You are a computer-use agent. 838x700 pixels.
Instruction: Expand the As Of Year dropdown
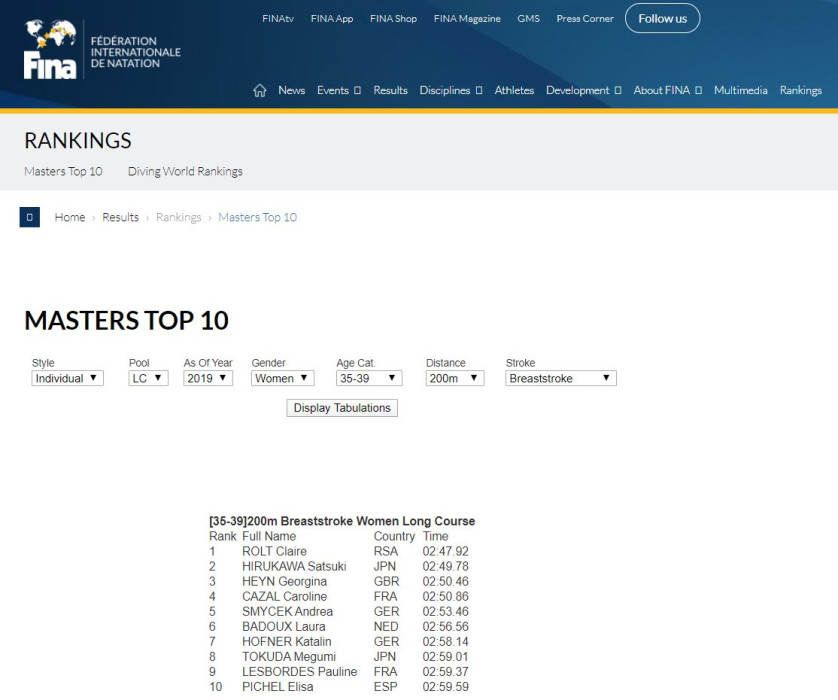click(x=208, y=378)
